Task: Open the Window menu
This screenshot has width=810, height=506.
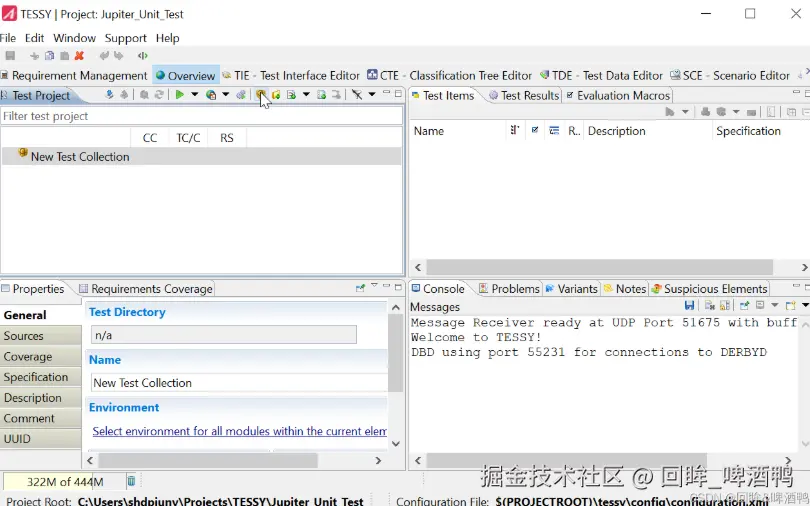Action: tap(74, 38)
